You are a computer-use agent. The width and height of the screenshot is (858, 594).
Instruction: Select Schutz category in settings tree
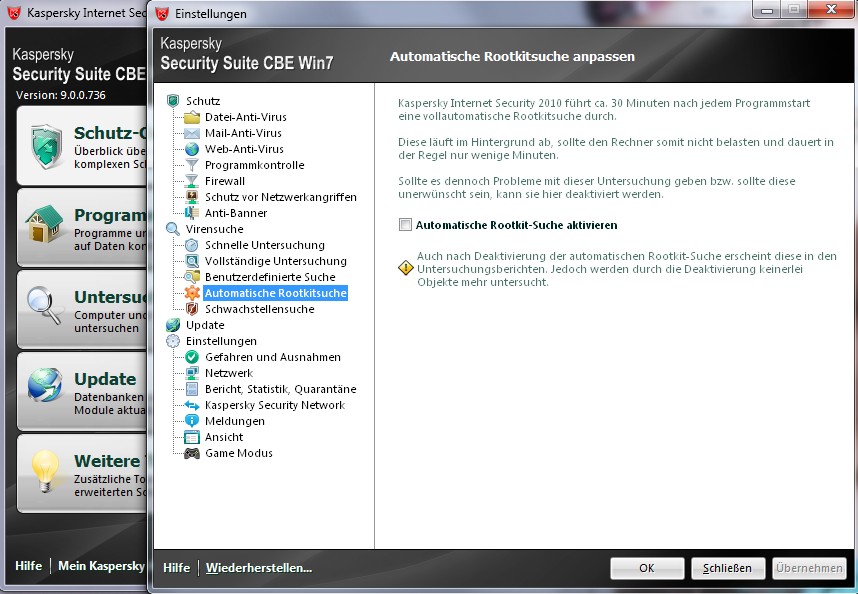(x=203, y=101)
